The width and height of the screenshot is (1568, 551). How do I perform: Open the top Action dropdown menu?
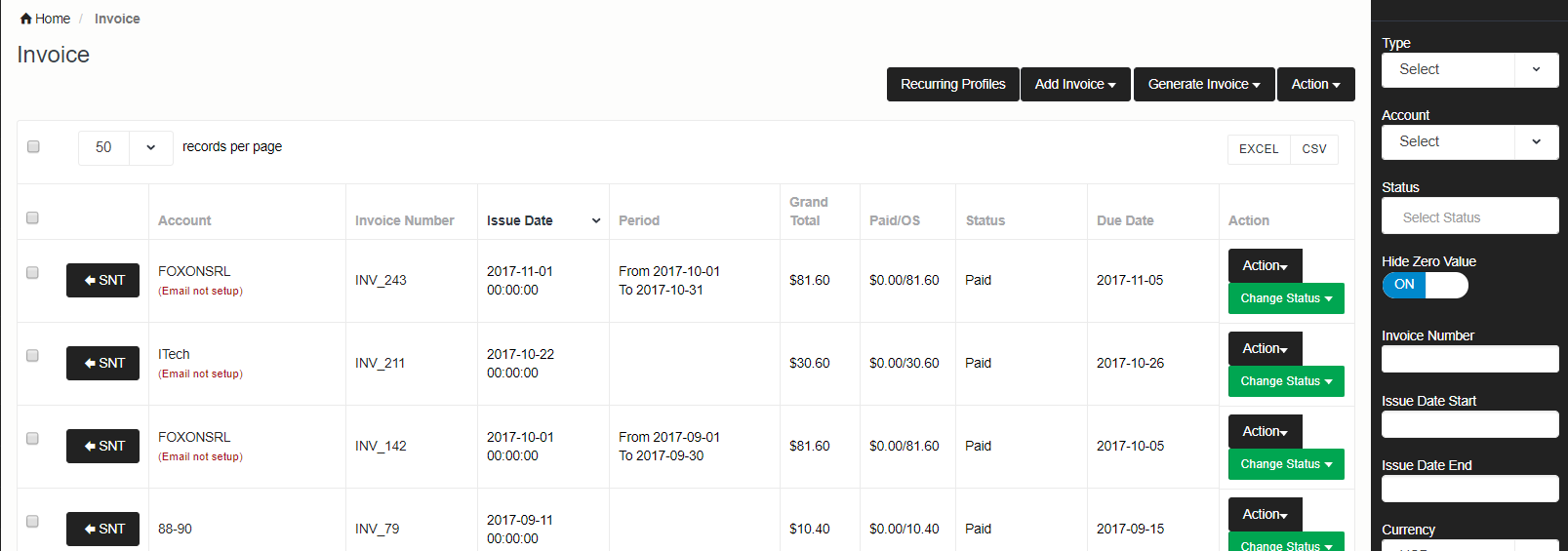[x=1315, y=84]
